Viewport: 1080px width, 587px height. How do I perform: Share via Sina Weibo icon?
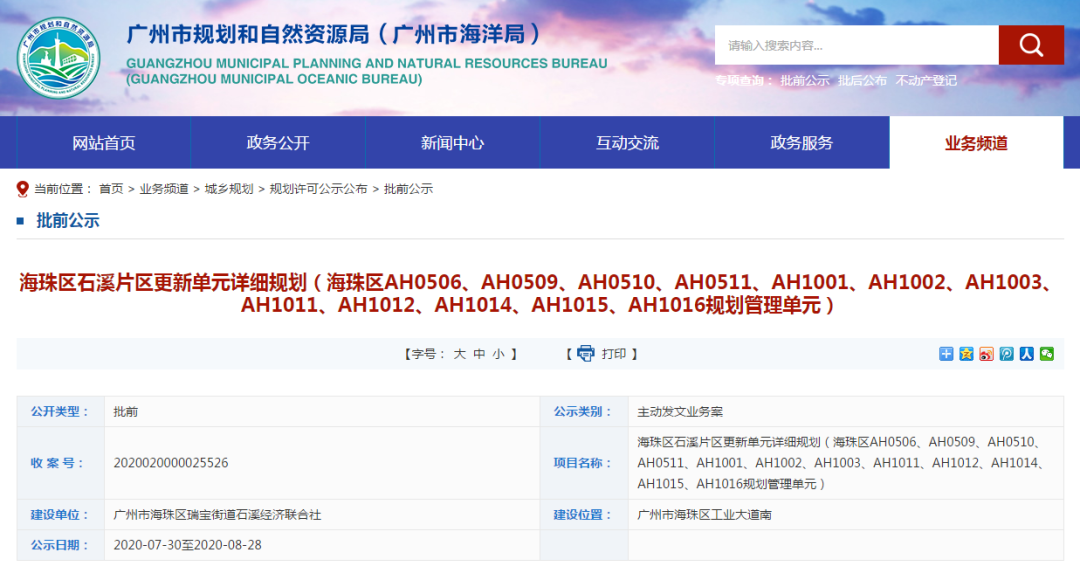click(986, 353)
